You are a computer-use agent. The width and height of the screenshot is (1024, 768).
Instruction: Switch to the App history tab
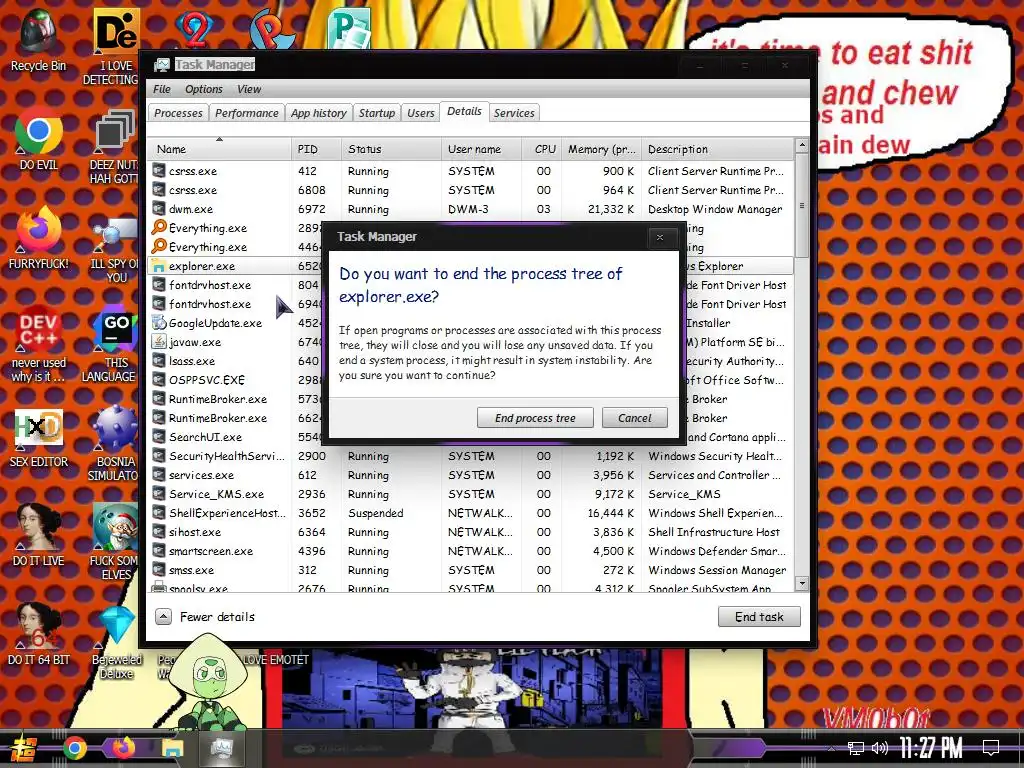point(319,113)
